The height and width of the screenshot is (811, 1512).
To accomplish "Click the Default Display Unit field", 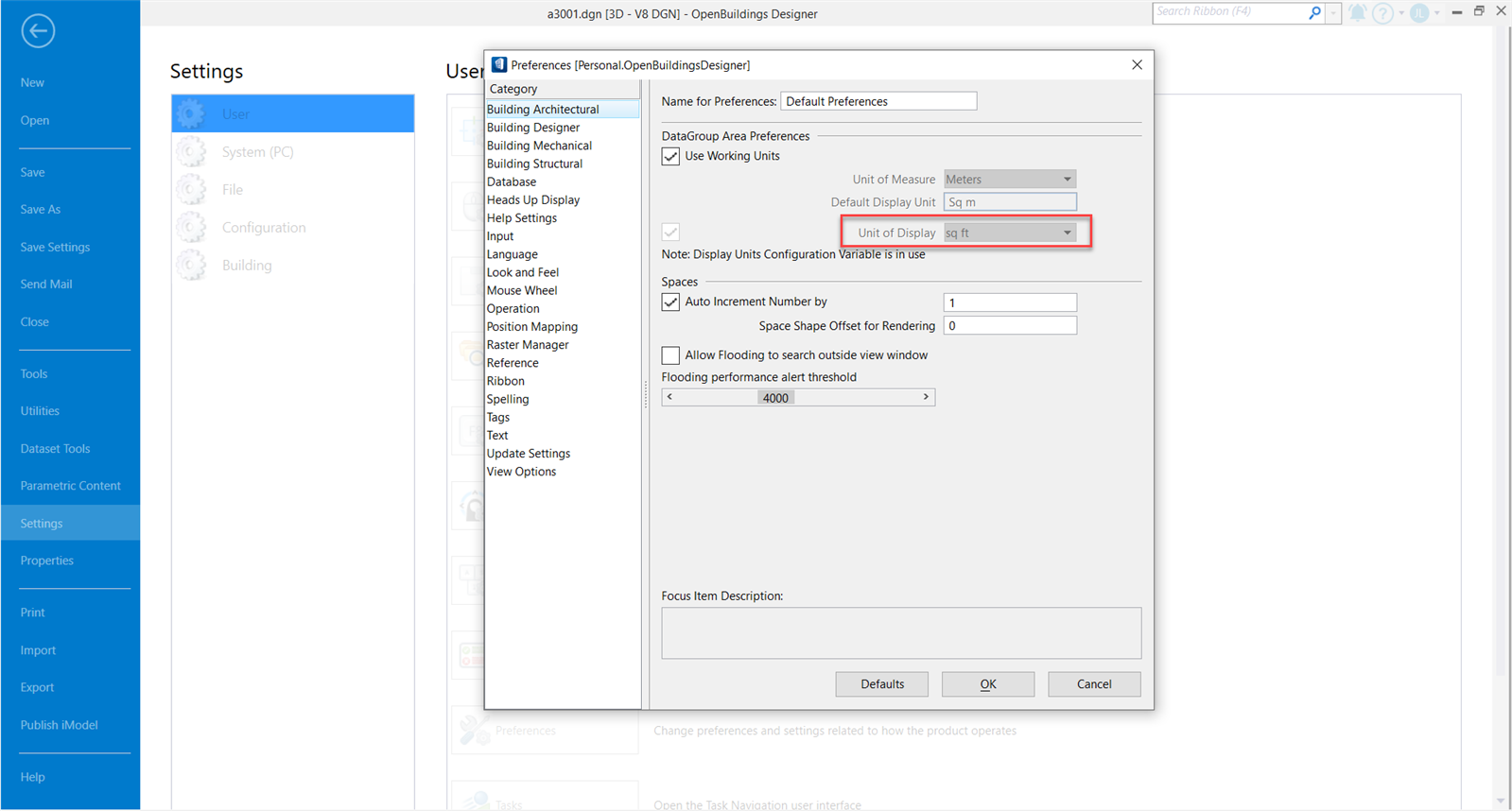I will click(x=1010, y=202).
